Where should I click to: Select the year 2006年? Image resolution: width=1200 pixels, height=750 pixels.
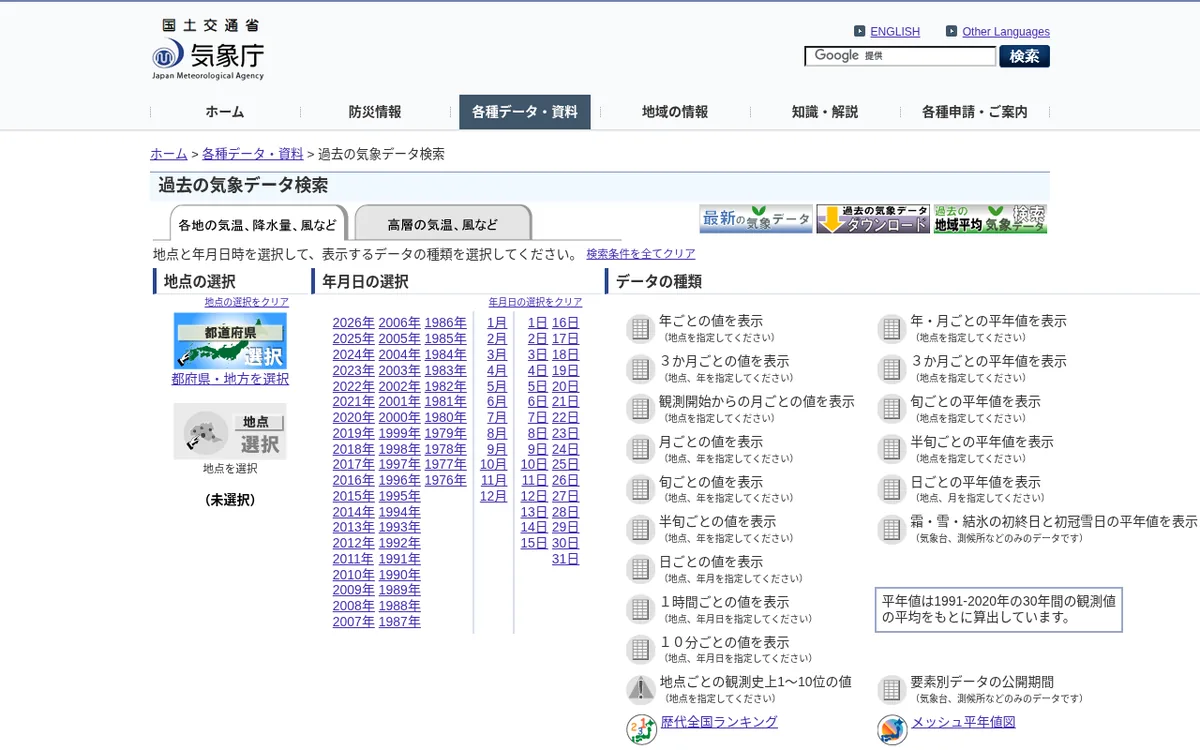coord(400,323)
